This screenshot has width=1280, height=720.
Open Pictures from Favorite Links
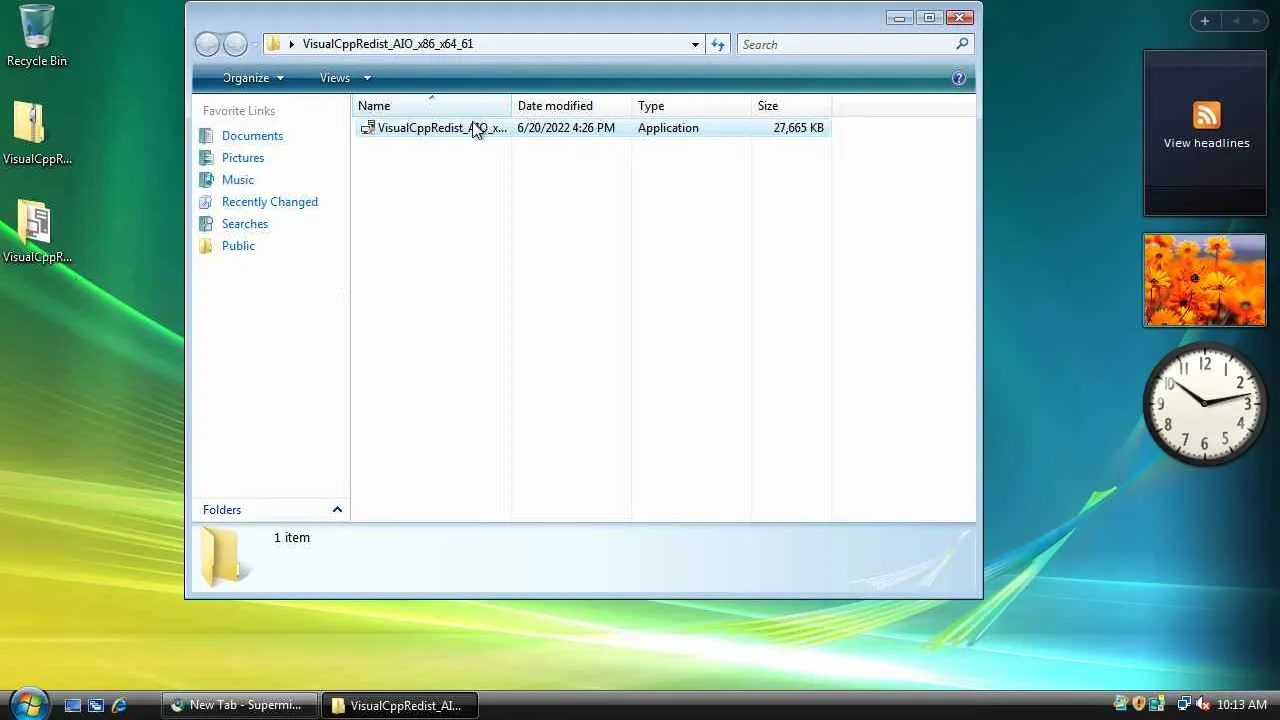pos(243,158)
